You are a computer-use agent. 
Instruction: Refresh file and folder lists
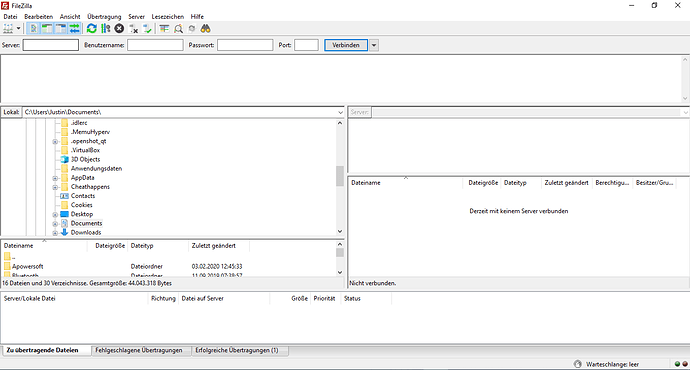pos(92,29)
